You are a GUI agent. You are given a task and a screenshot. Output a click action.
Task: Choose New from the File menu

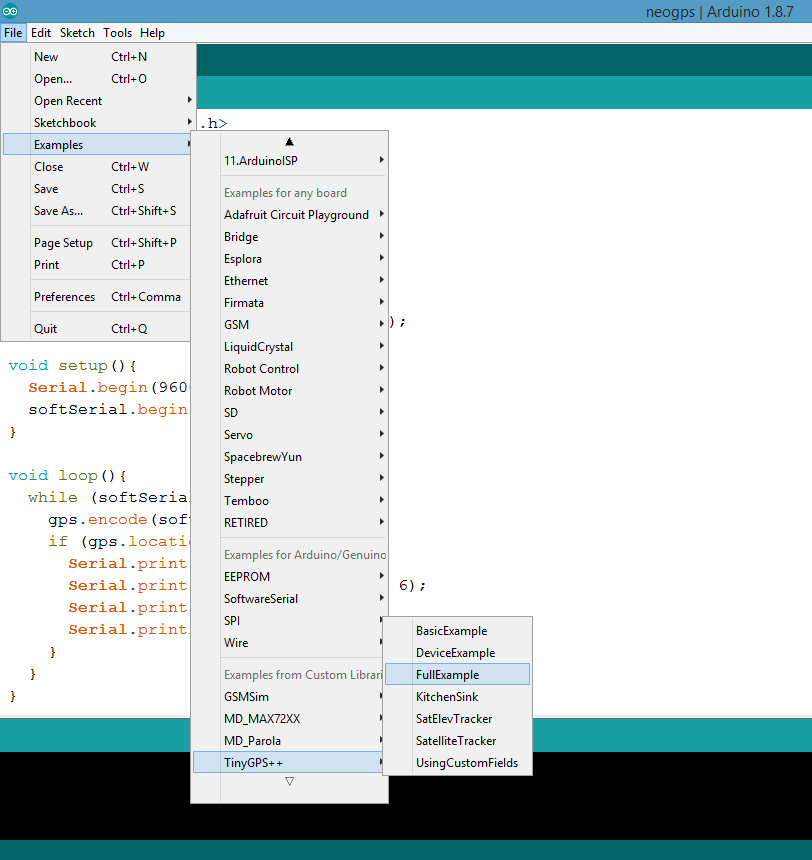[98, 56]
